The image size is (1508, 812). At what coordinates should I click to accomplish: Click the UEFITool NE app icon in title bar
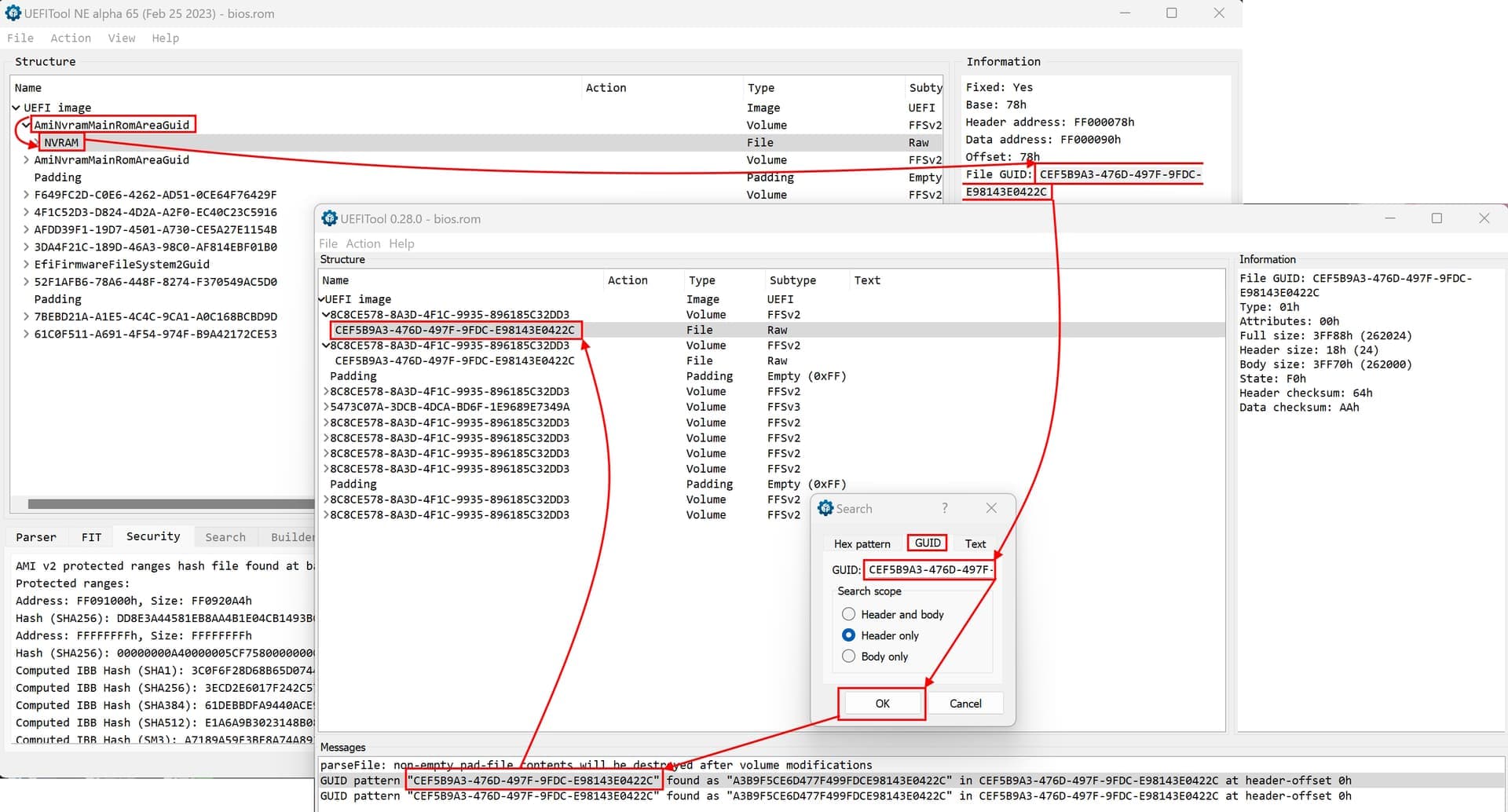click(x=13, y=13)
